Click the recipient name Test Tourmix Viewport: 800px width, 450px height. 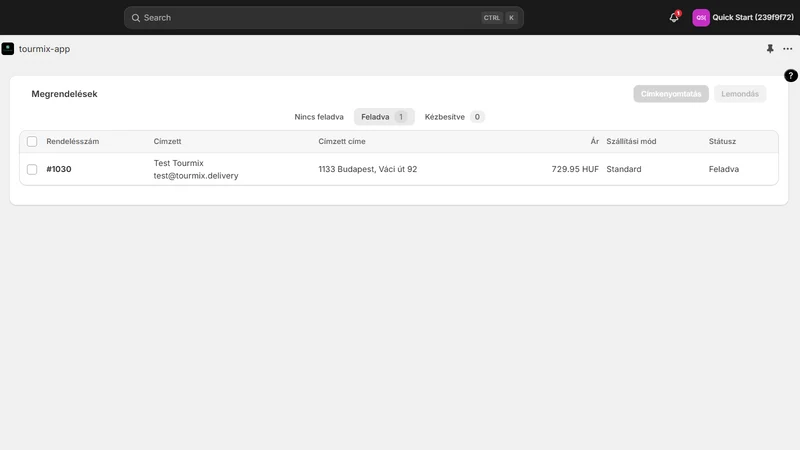[x=179, y=163]
